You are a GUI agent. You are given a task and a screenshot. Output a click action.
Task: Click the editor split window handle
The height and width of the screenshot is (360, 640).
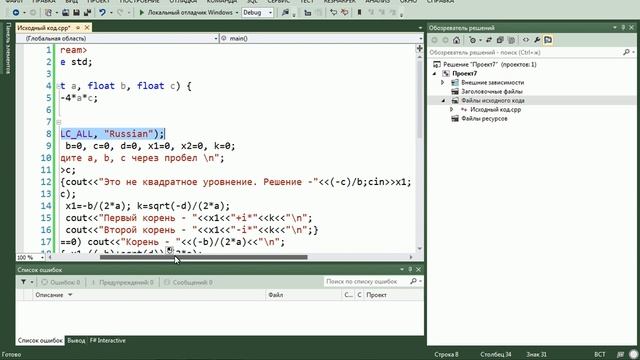[419, 49]
